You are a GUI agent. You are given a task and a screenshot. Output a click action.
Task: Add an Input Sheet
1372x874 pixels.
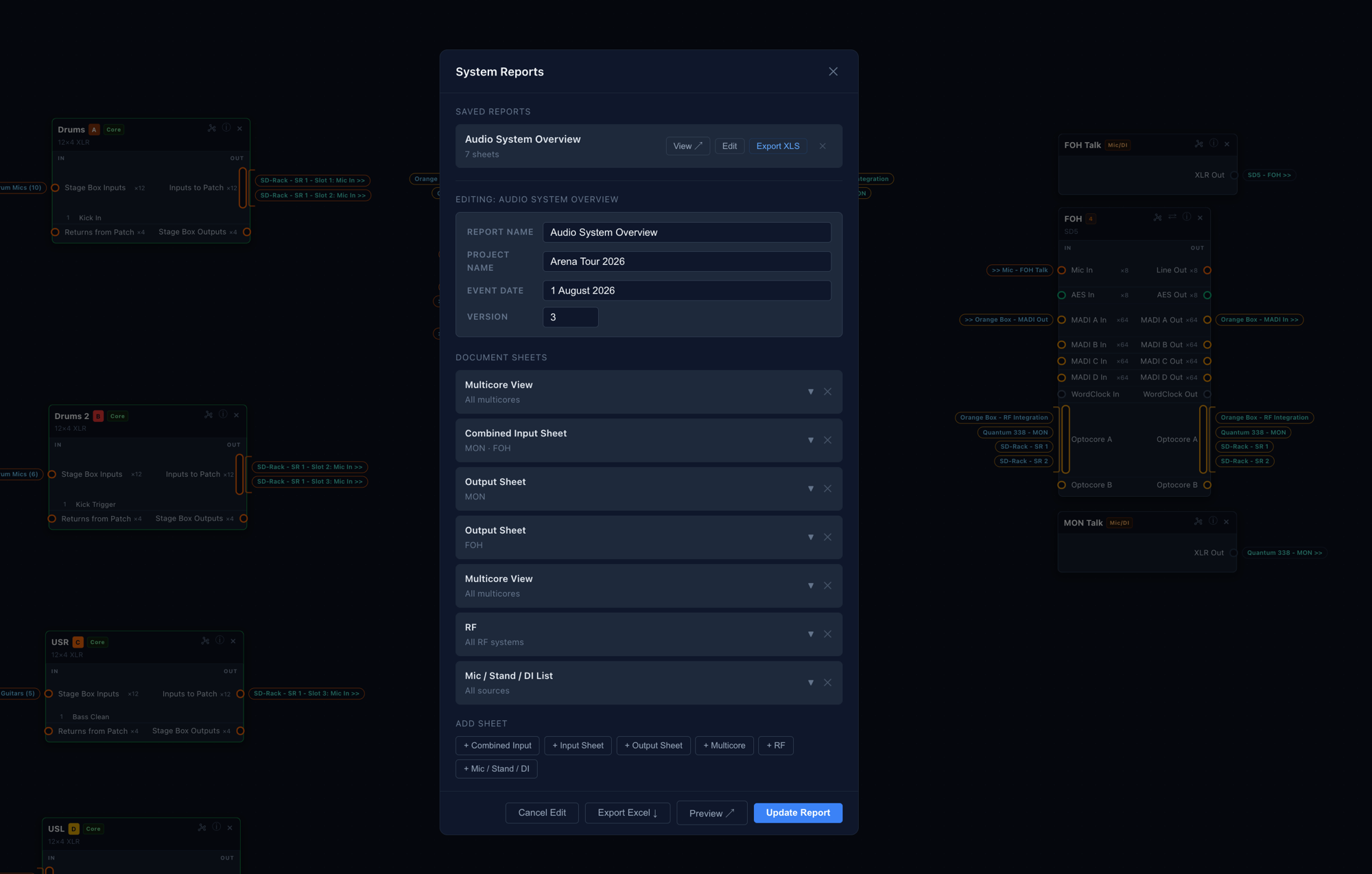point(578,746)
